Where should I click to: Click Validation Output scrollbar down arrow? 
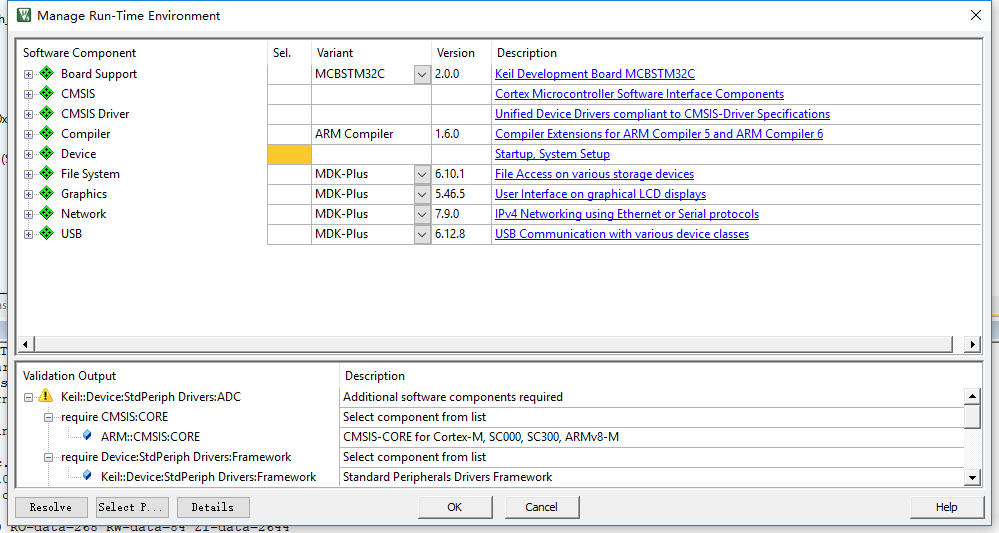[972, 477]
